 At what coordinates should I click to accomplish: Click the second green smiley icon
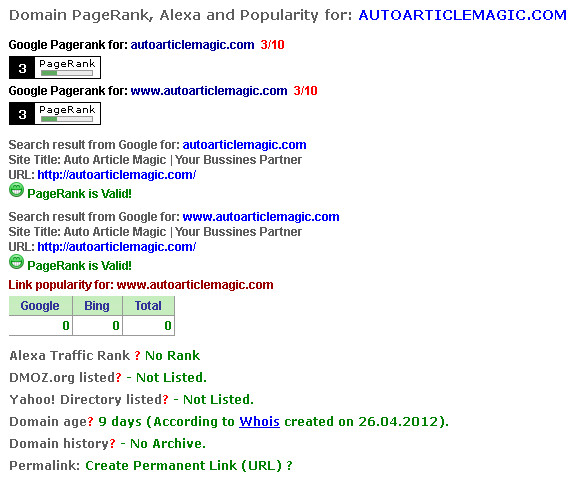16,262
